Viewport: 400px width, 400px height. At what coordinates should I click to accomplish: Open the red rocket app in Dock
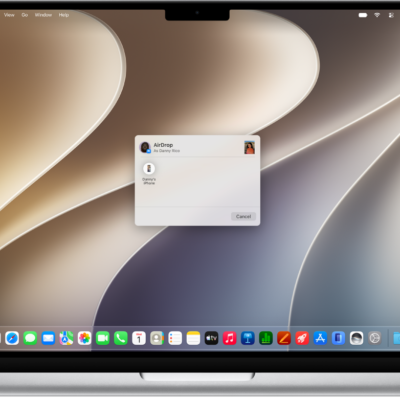pyautogui.click(x=302, y=338)
